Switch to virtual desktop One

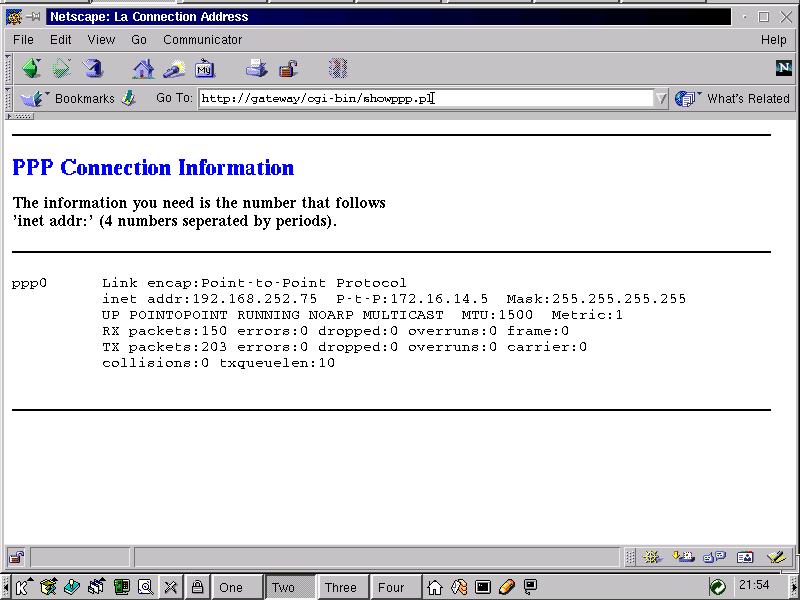pos(231,587)
